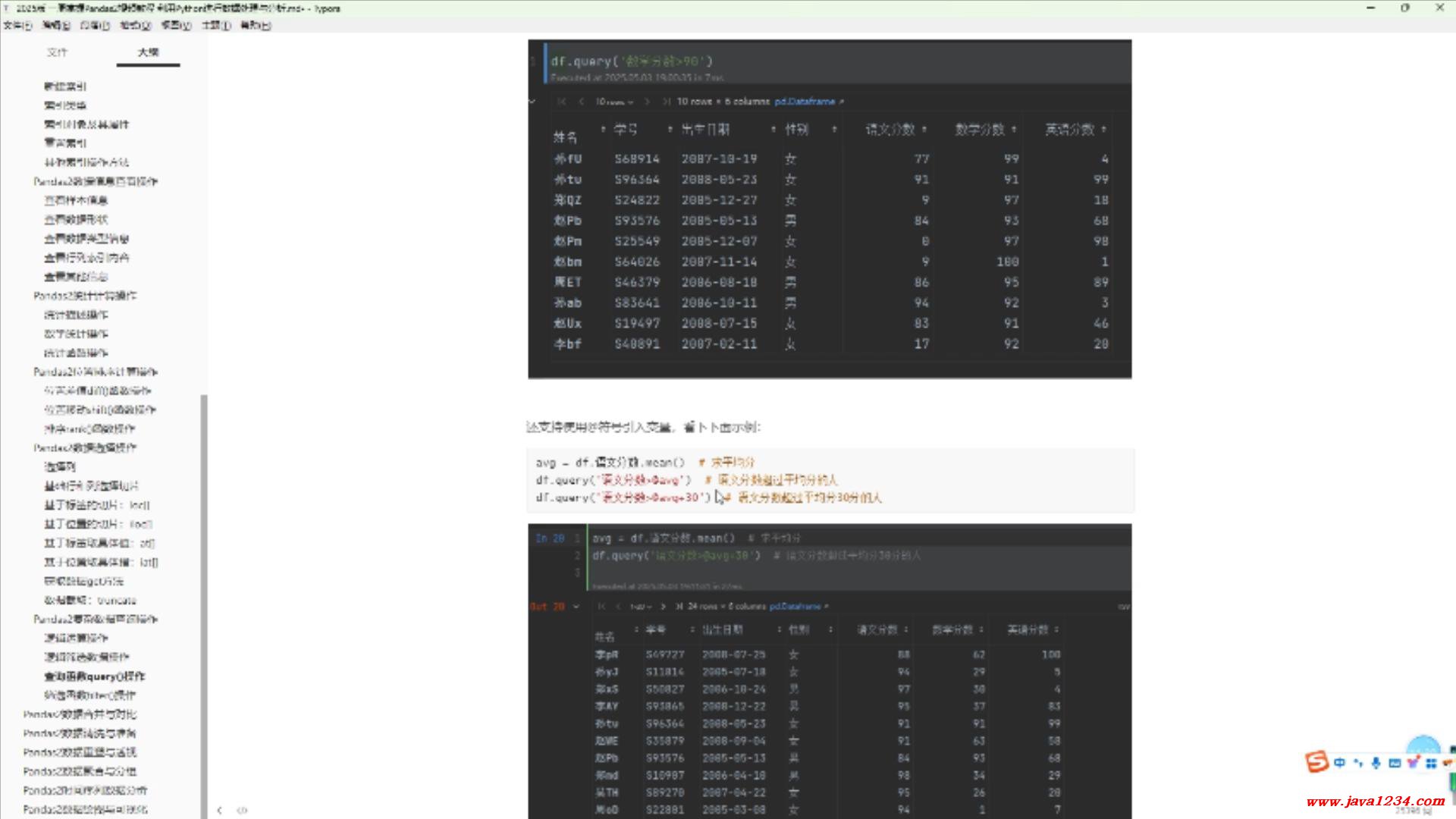
Task: Toggle Sogou punctuation mode icon
Action: [1358, 763]
